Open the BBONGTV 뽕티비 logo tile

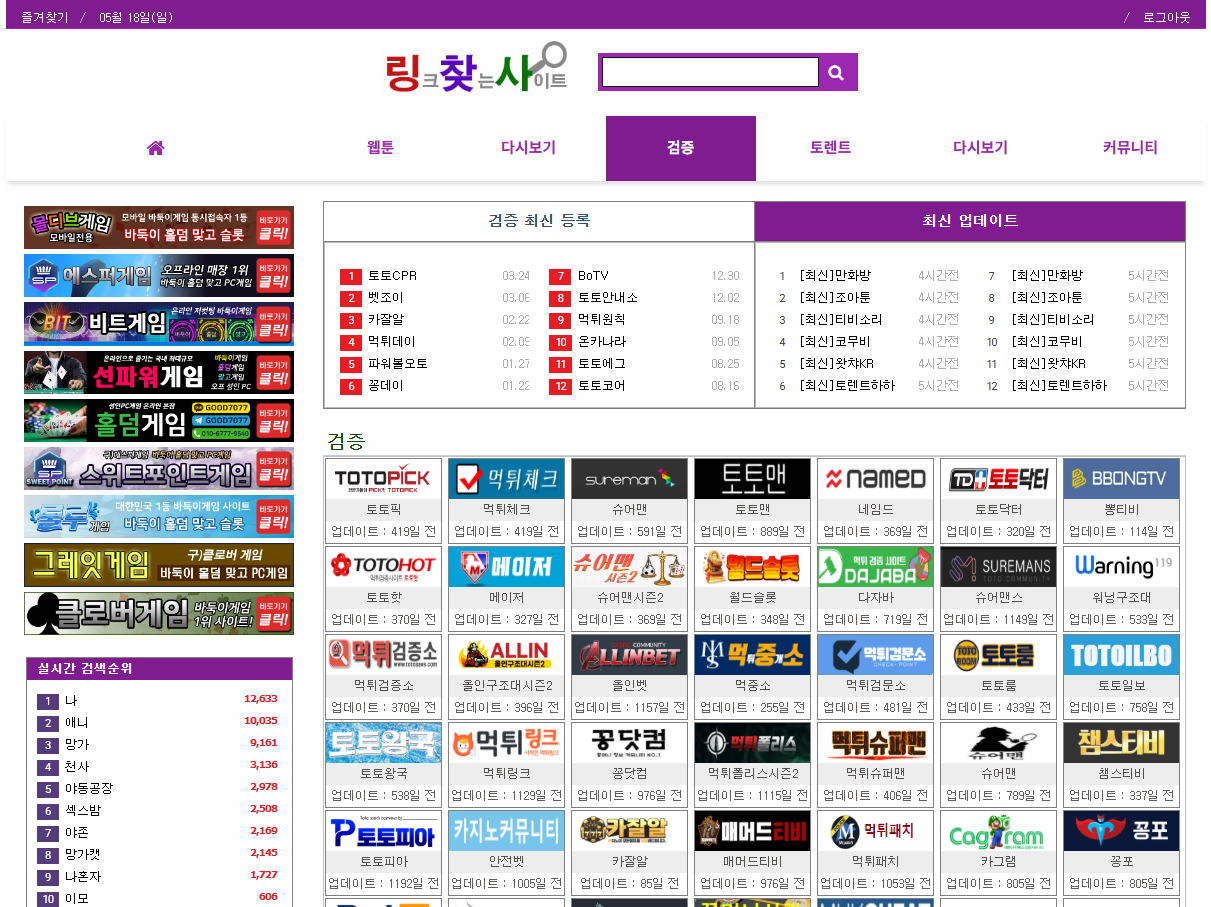click(1121, 479)
